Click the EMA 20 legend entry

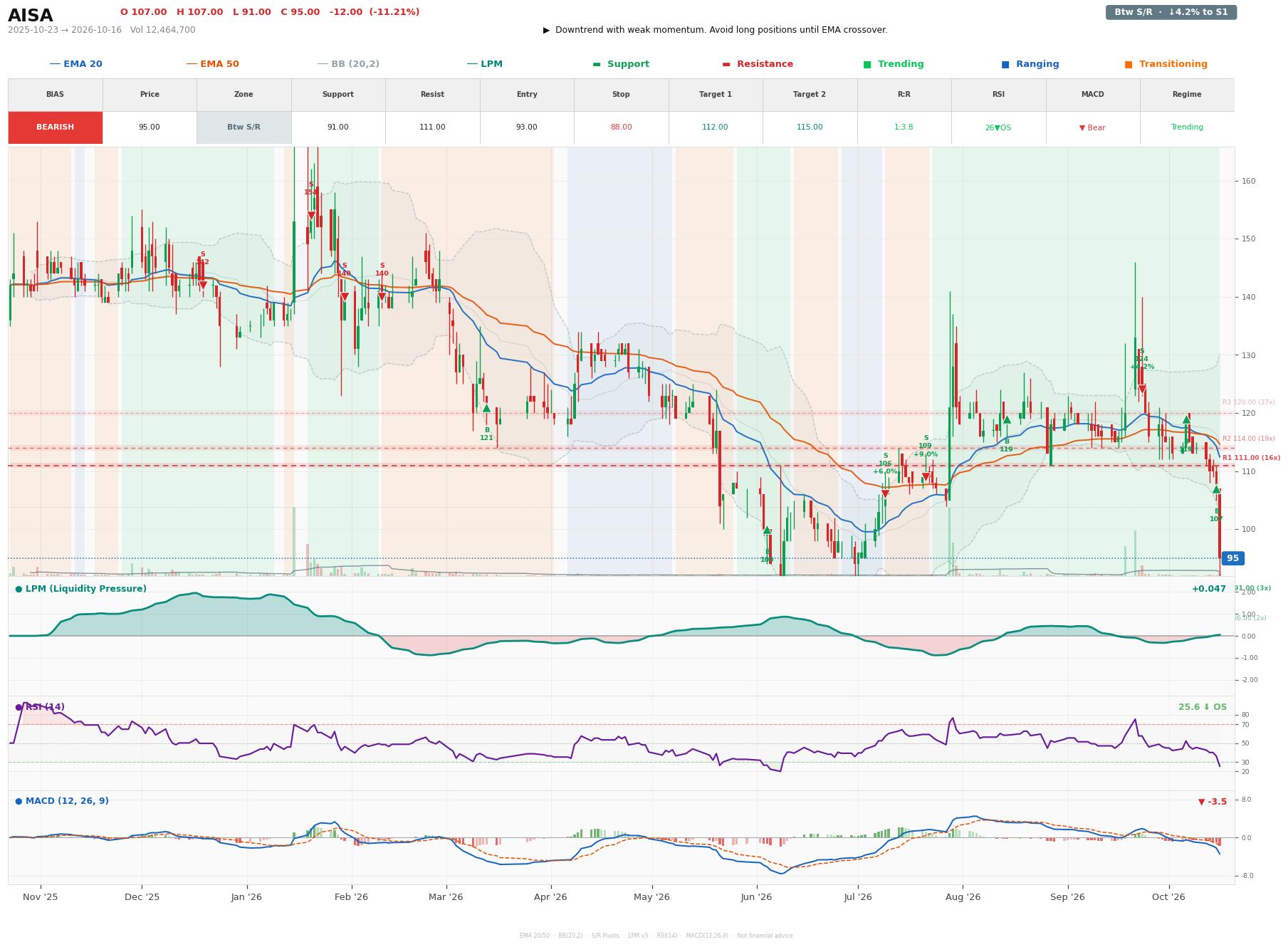pyautogui.click(x=75, y=64)
